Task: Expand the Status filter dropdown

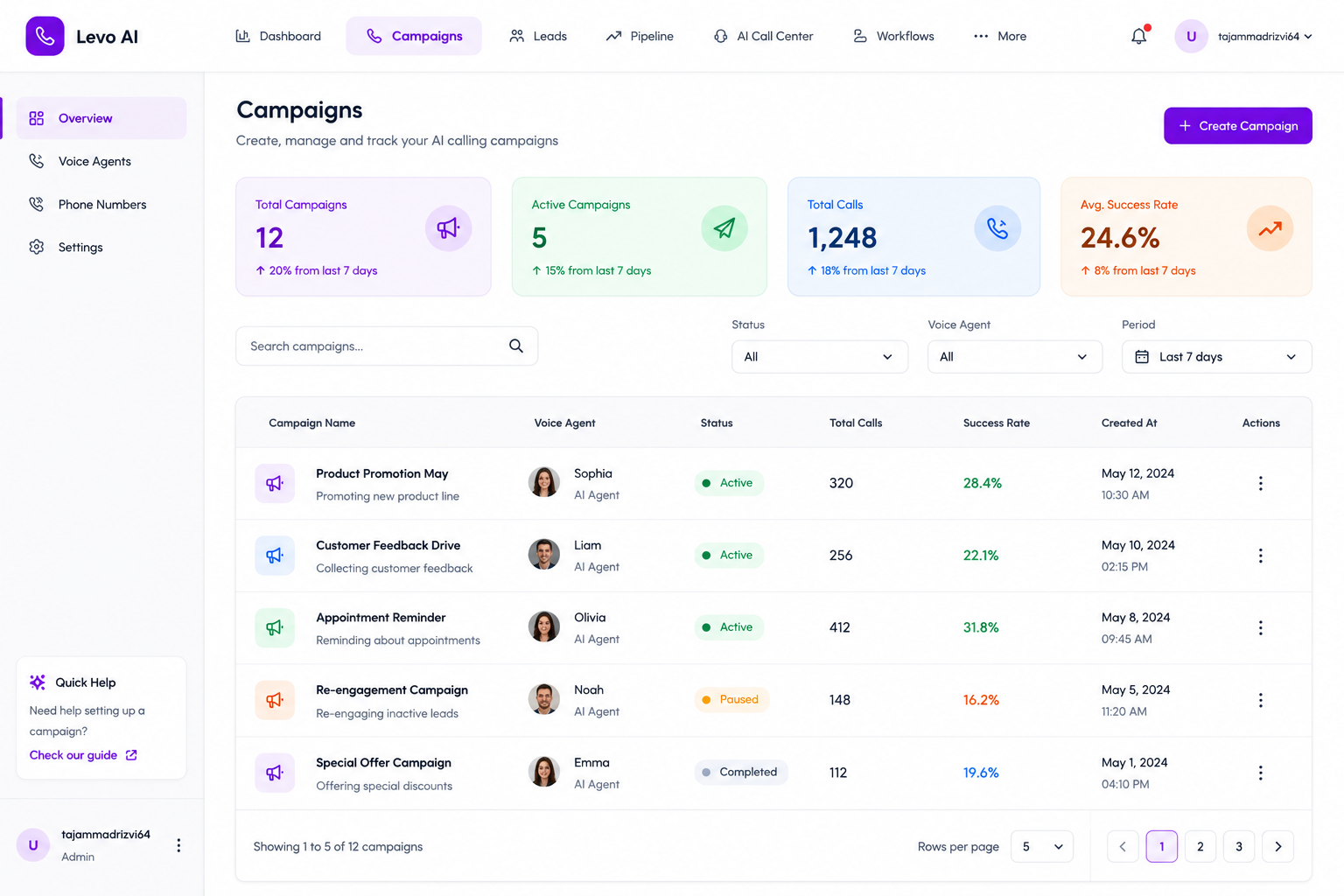Action: (x=820, y=357)
